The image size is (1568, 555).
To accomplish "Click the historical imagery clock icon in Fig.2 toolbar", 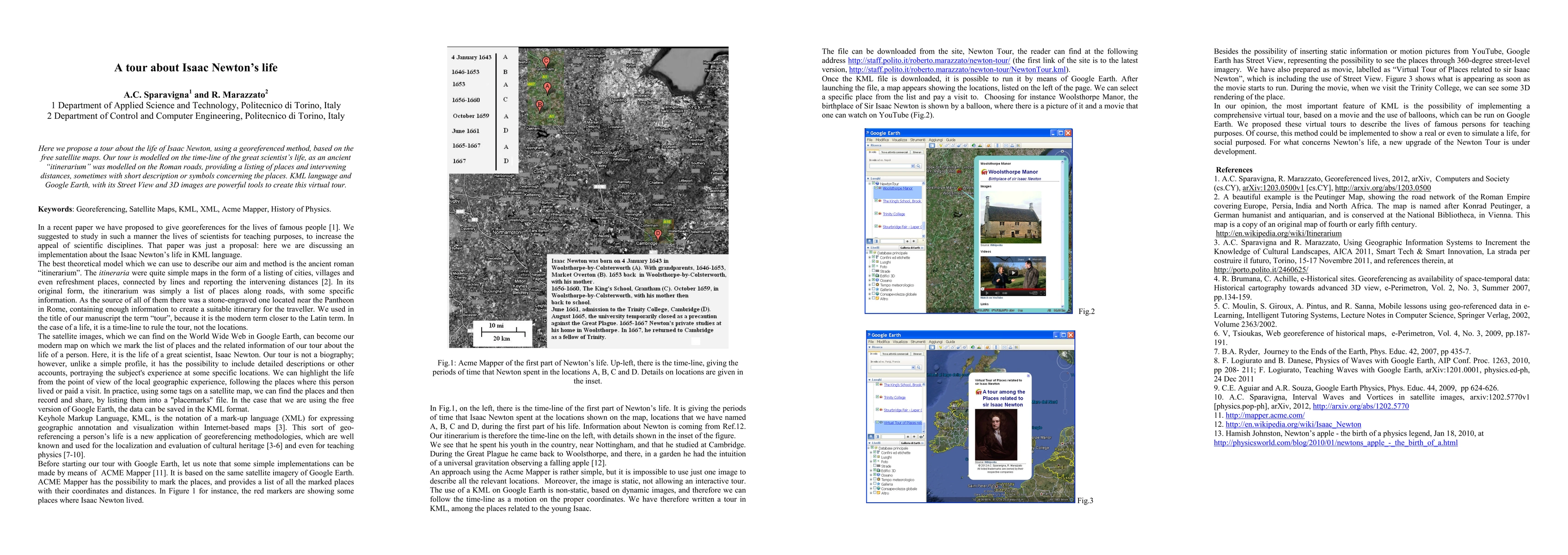I will [974, 146].
